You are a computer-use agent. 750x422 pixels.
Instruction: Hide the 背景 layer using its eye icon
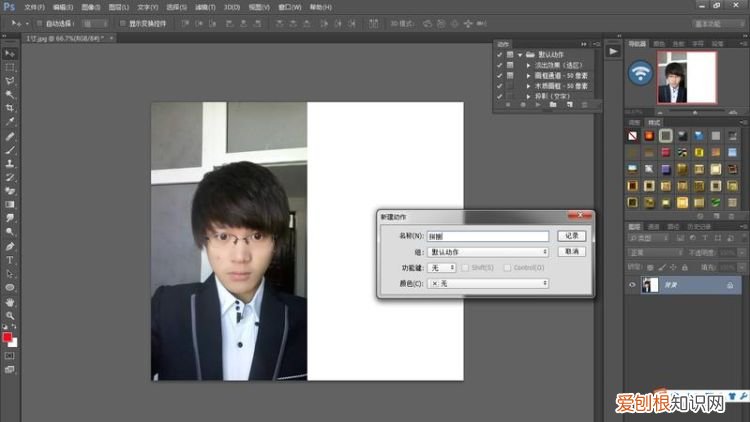click(631, 285)
